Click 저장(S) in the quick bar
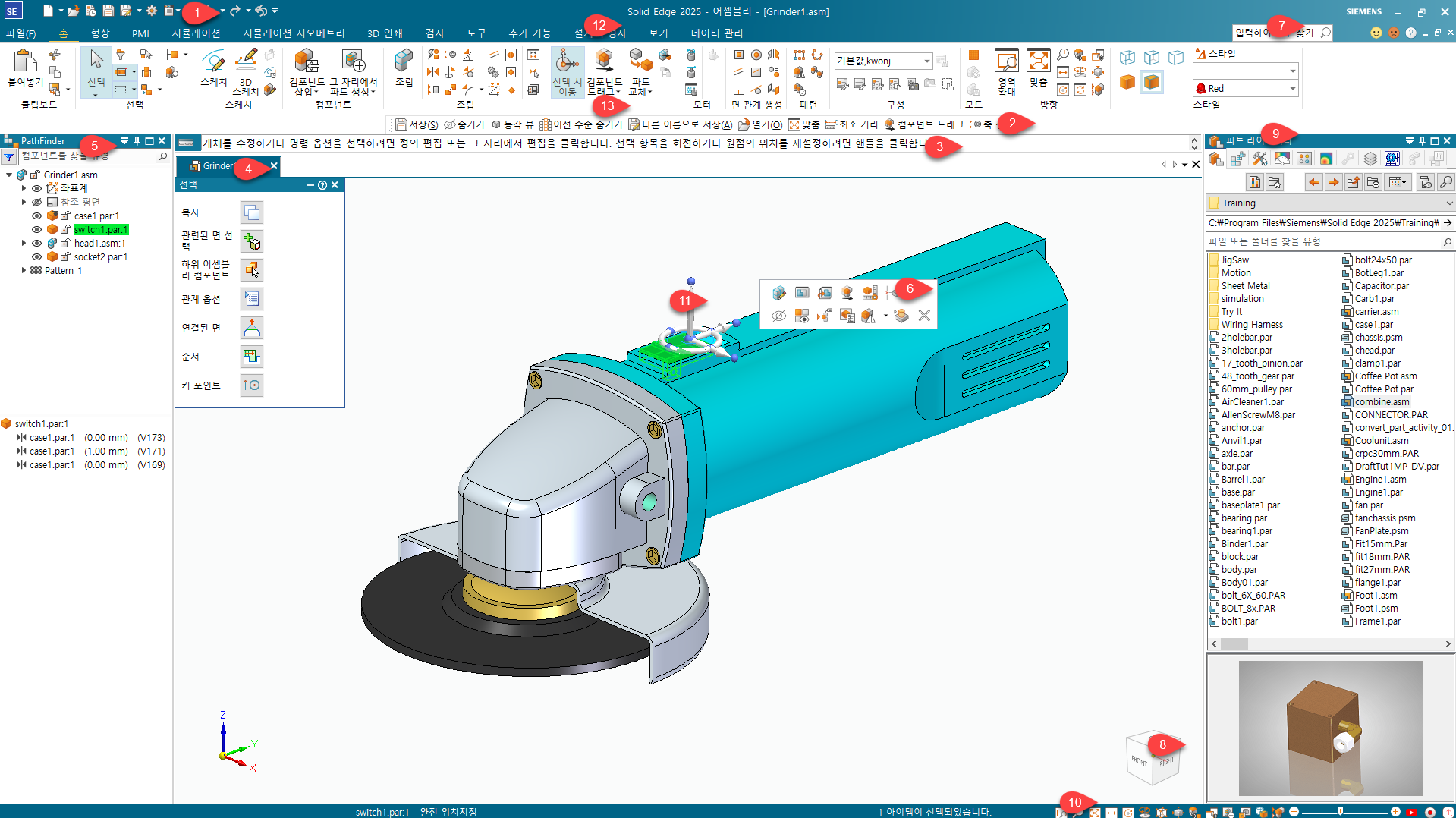Viewport: 1456px width, 818px height. pyautogui.click(x=417, y=124)
